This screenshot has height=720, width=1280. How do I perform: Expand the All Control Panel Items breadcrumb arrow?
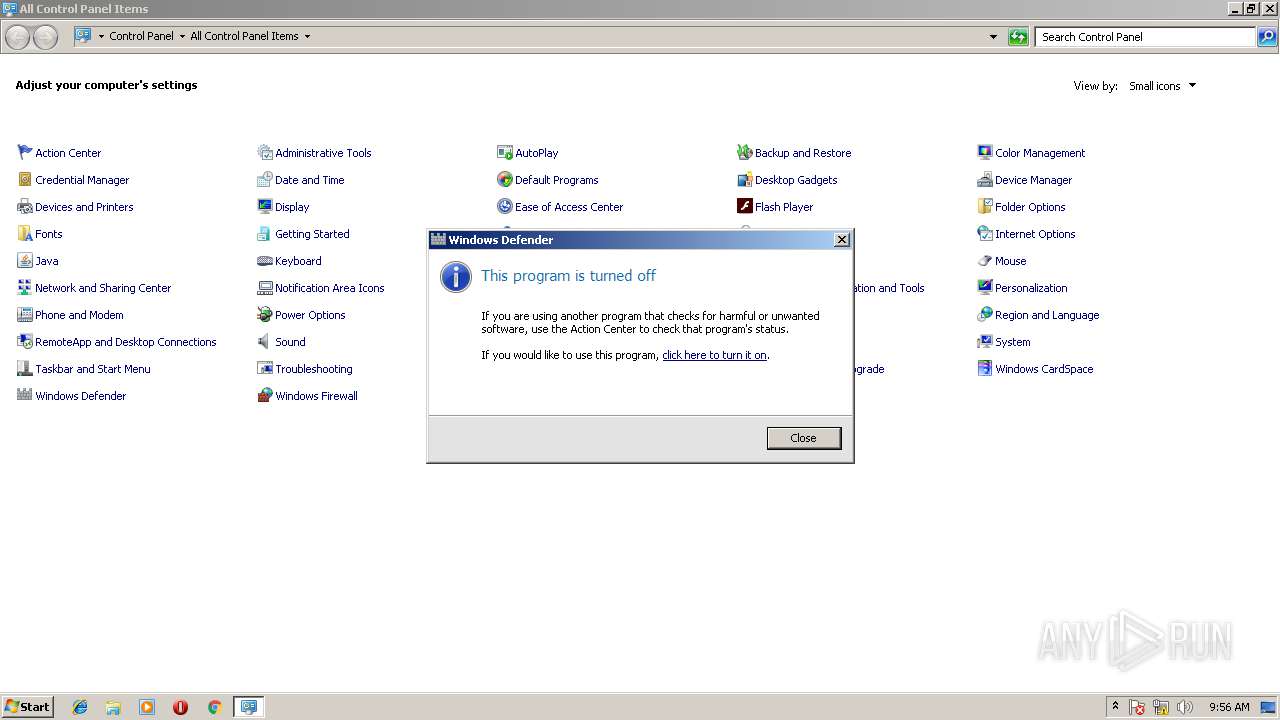point(307,36)
